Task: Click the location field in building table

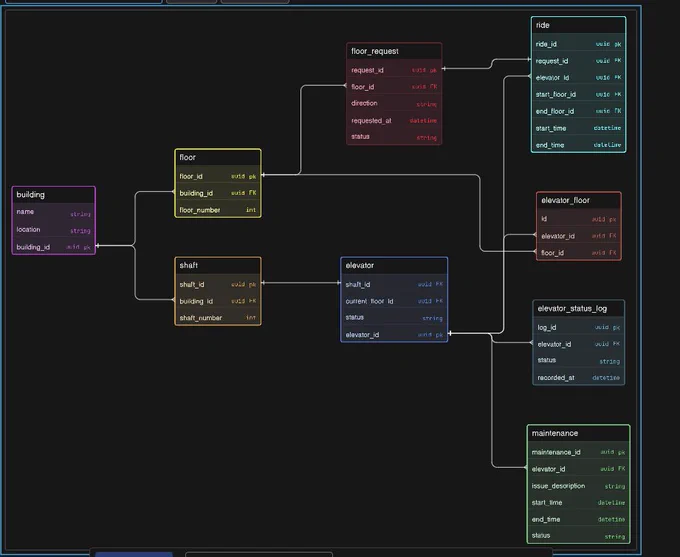Action: 53,229
